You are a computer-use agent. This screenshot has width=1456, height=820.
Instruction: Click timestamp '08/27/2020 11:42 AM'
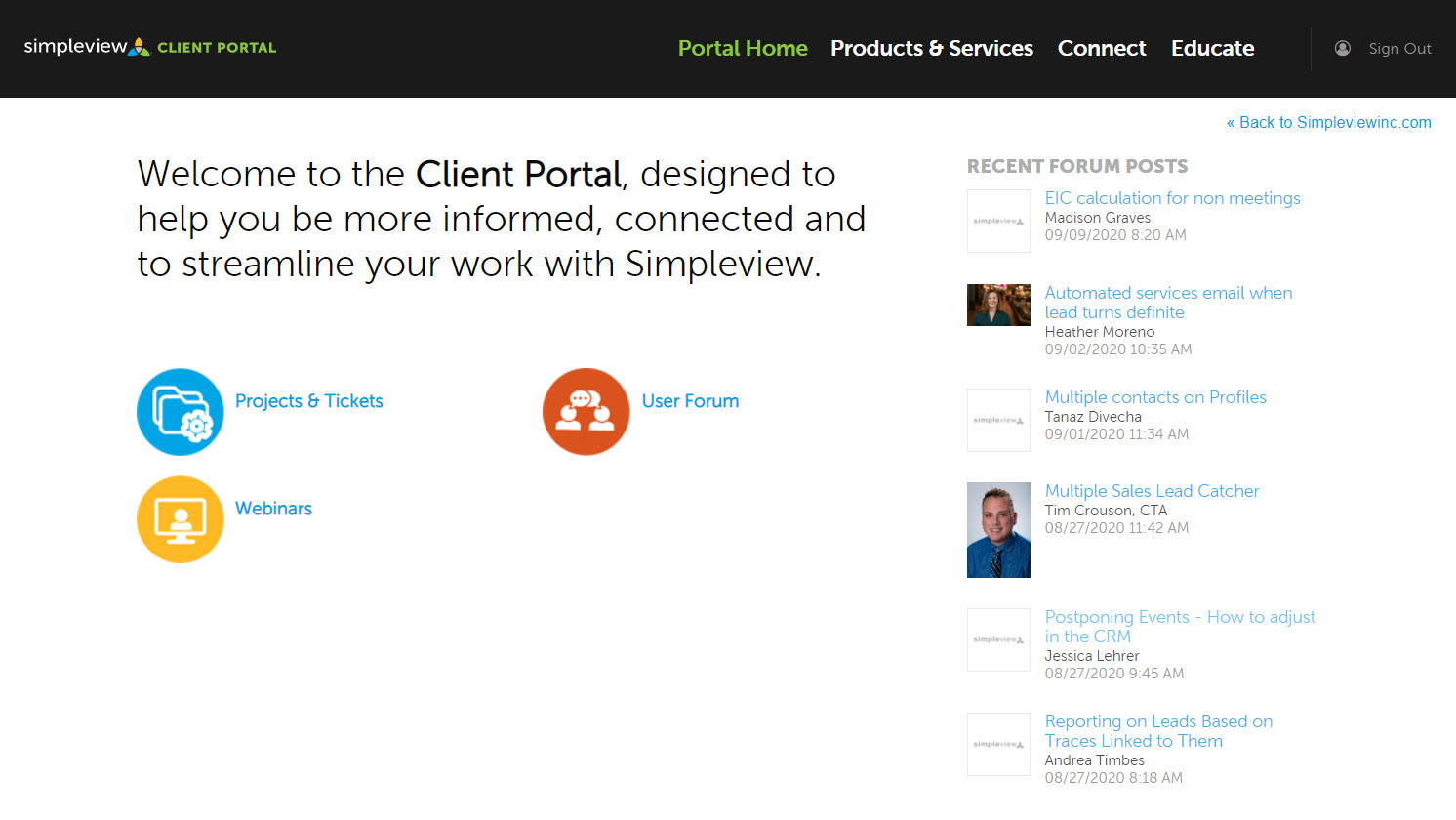1116,528
